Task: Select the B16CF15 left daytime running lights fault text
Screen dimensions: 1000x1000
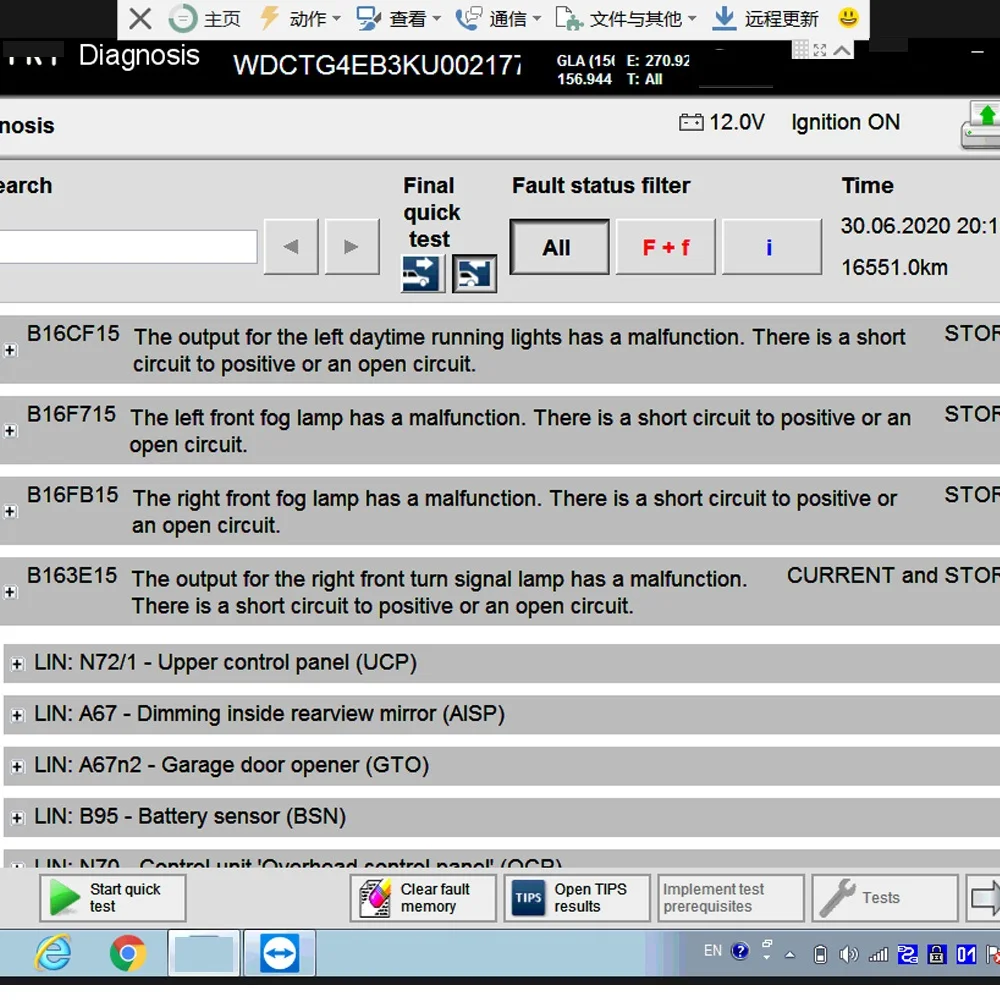Action: (519, 350)
